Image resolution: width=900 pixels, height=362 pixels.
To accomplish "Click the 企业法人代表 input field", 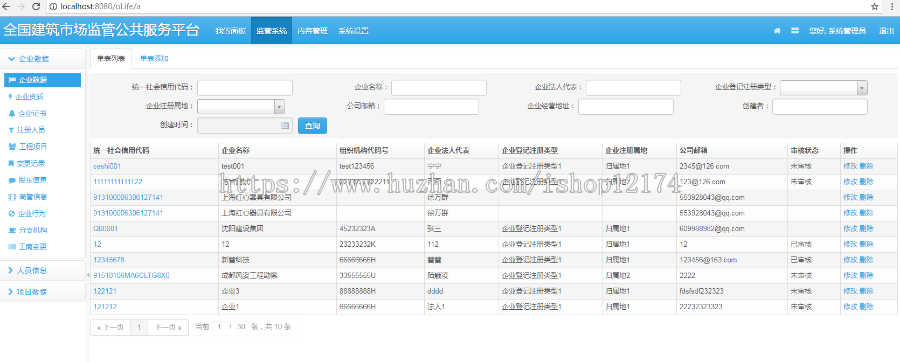I will coord(633,88).
